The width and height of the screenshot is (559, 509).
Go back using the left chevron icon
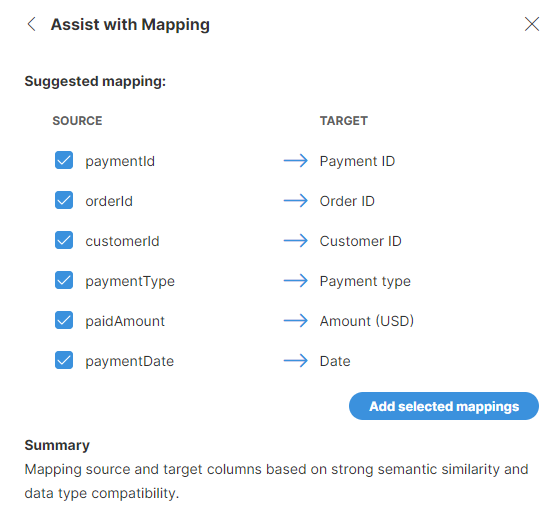(31, 24)
